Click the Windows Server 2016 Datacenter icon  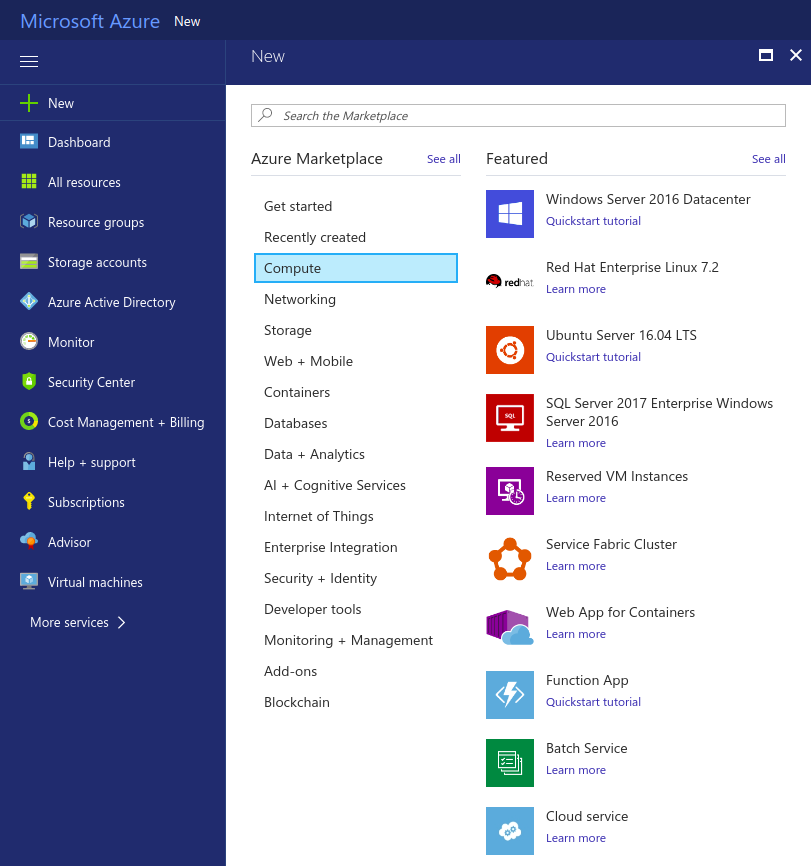pos(509,214)
